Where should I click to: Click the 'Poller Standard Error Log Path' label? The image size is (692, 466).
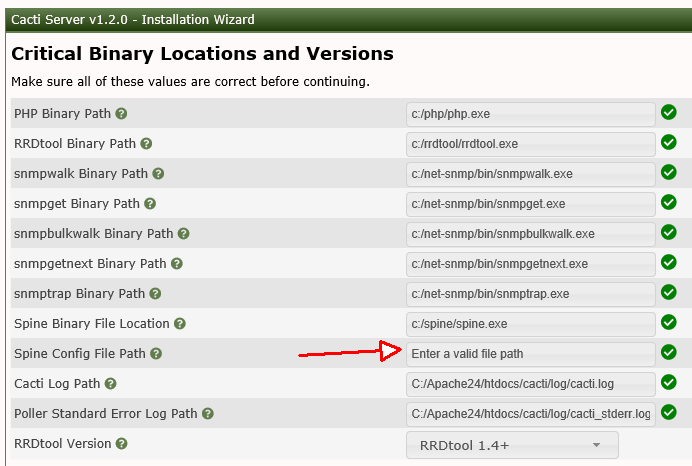click(x=106, y=413)
